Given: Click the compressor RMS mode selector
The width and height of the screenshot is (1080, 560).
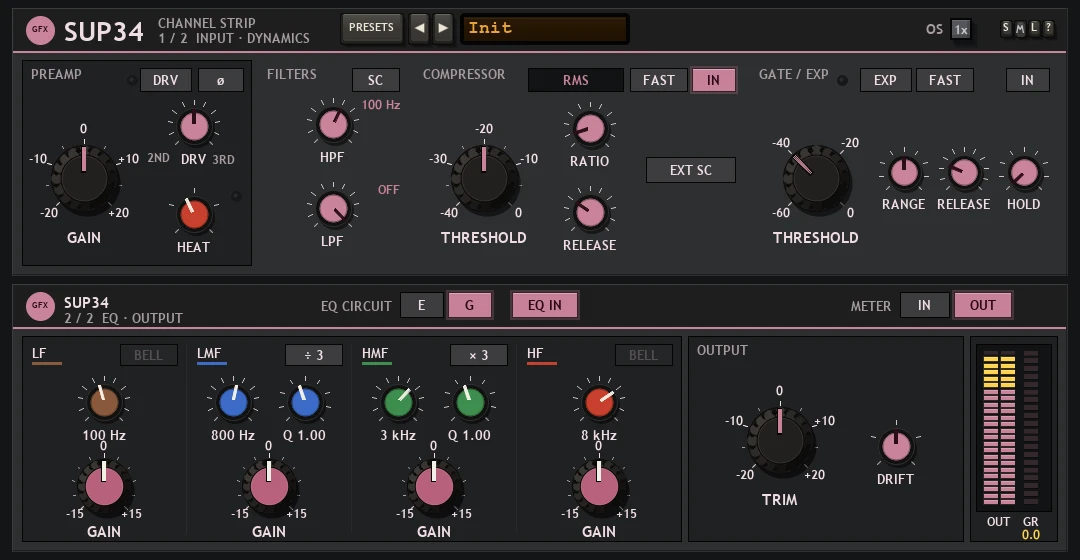Looking at the screenshot, I should [x=576, y=80].
